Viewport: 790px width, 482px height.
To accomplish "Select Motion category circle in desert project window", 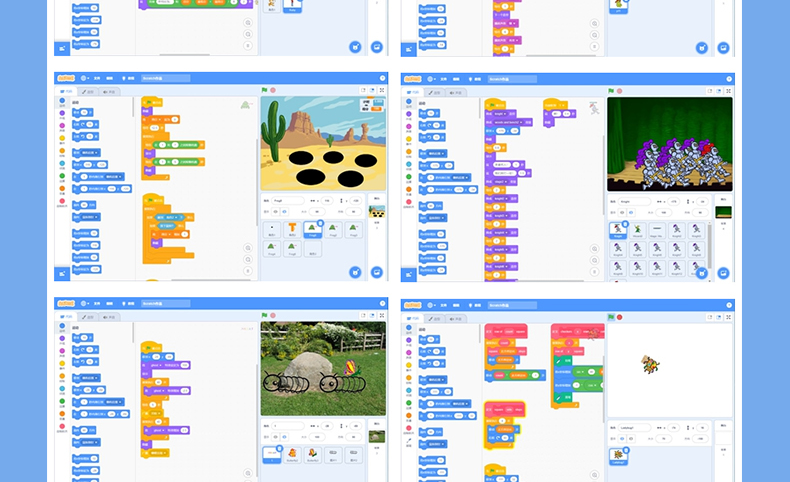I will (x=62, y=101).
